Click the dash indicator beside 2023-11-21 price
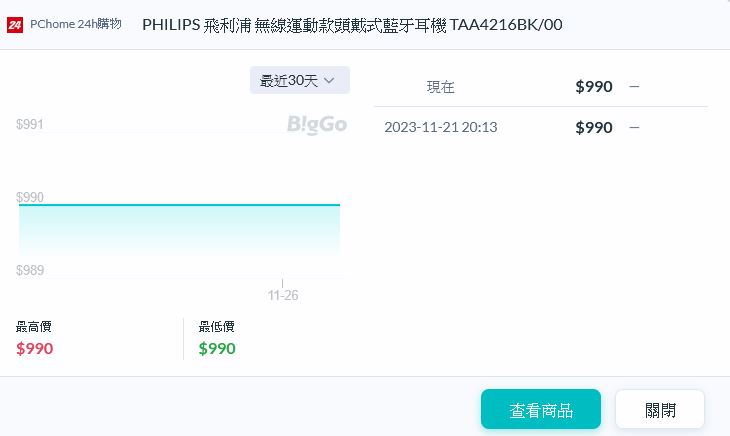This screenshot has height=436, width=730. point(634,127)
